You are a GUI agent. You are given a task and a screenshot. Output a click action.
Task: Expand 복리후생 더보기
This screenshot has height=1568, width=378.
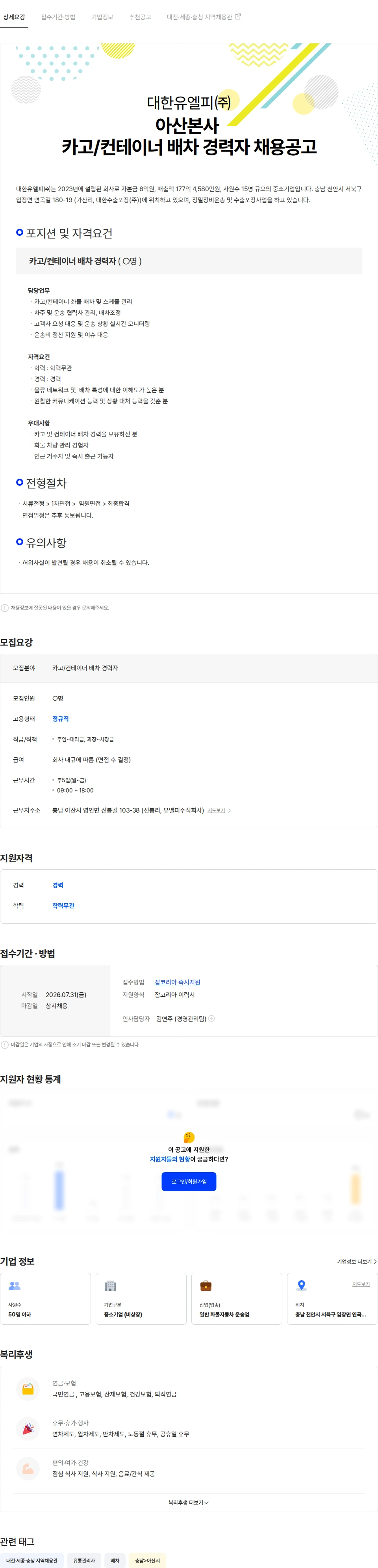click(x=188, y=1502)
